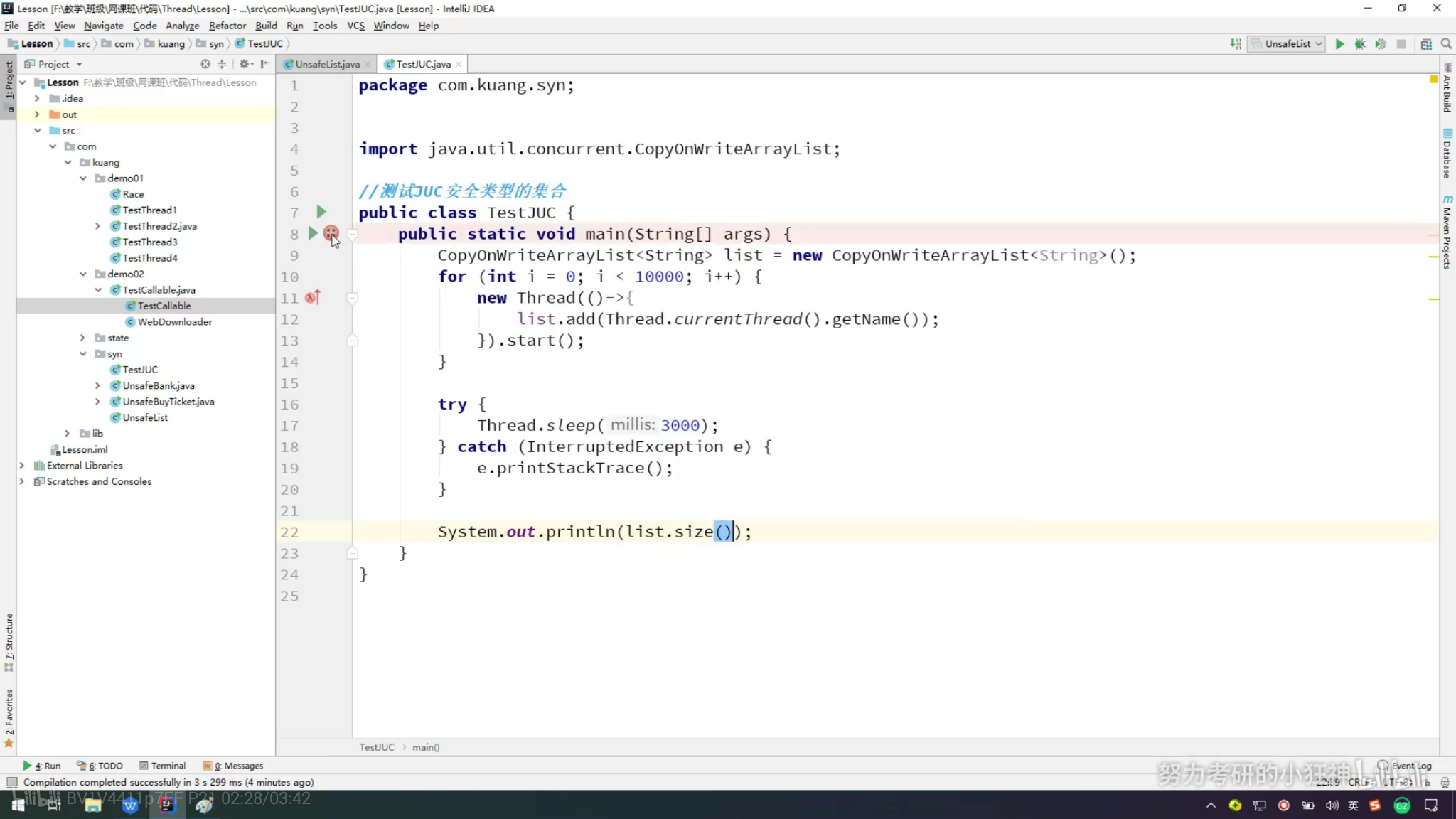Jump to warning stripe mark near line 9
Image resolution: width=1456 pixels, height=819 pixels.
pos(1434,257)
